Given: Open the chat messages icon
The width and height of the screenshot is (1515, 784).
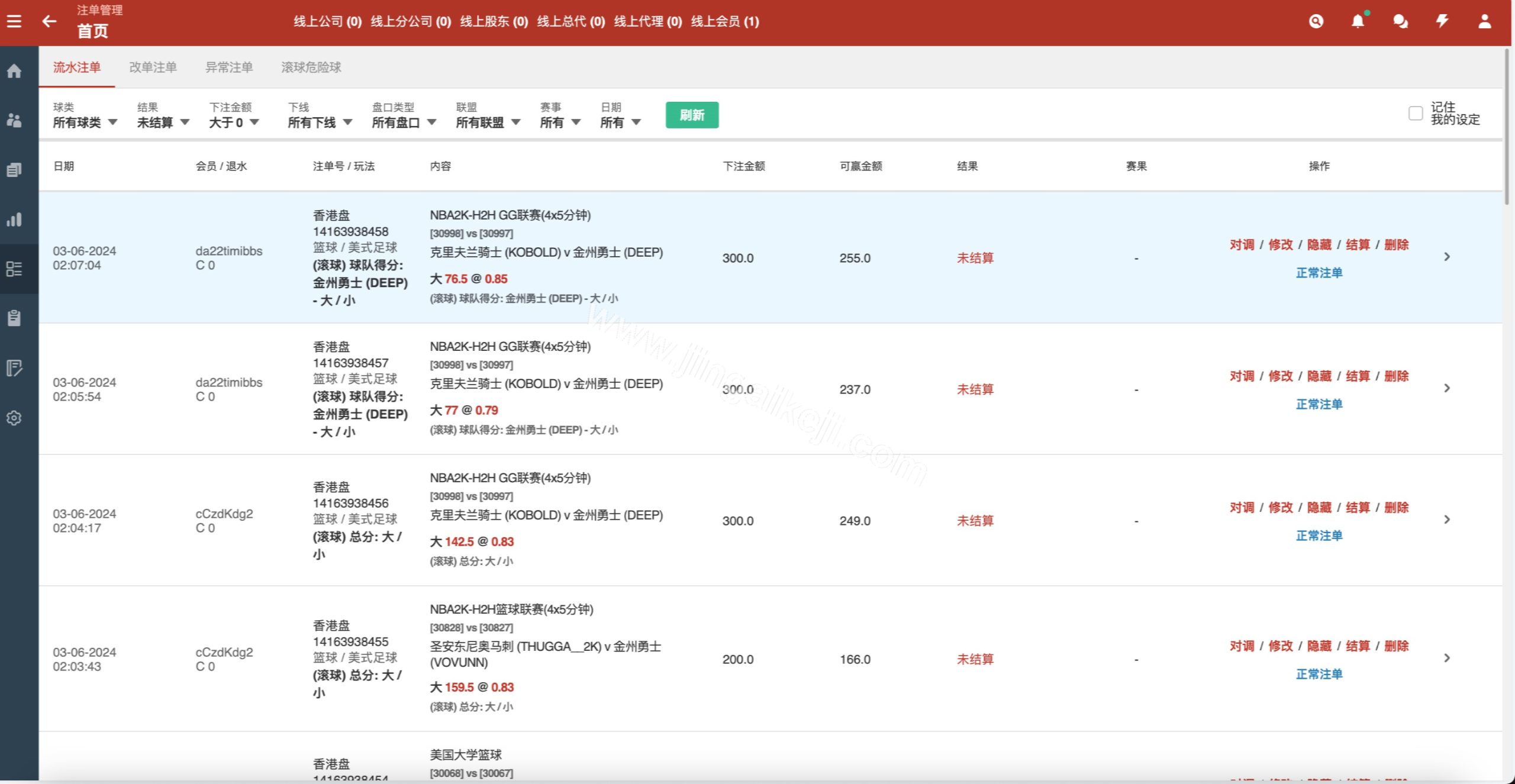Looking at the screenshot, I should pyautogui.click(x=1400, y=21).
